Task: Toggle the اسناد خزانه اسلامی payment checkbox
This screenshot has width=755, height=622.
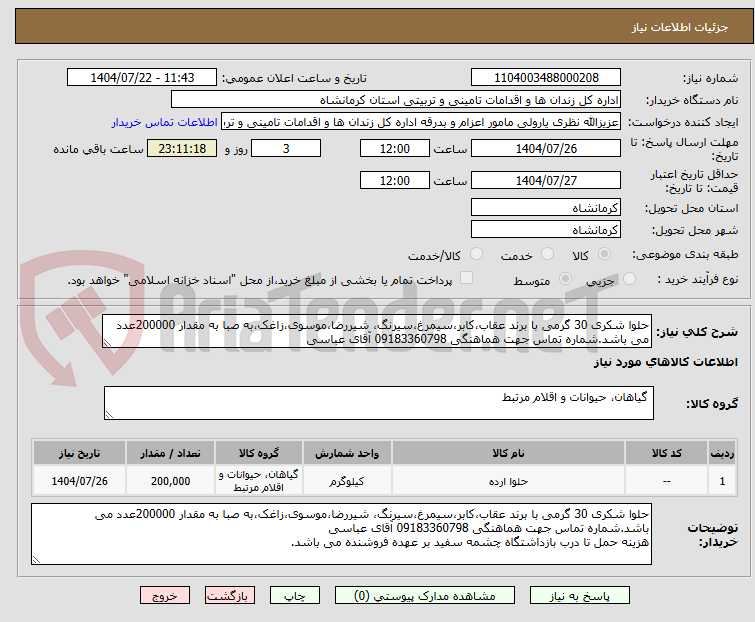Action: coord(466,278)
